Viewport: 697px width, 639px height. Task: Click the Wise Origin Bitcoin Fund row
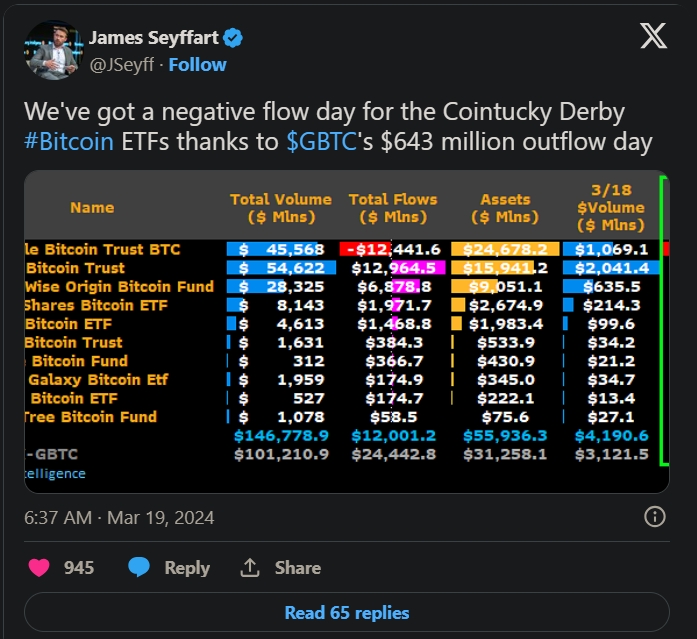pyautogui.click(x=347, y=287)
